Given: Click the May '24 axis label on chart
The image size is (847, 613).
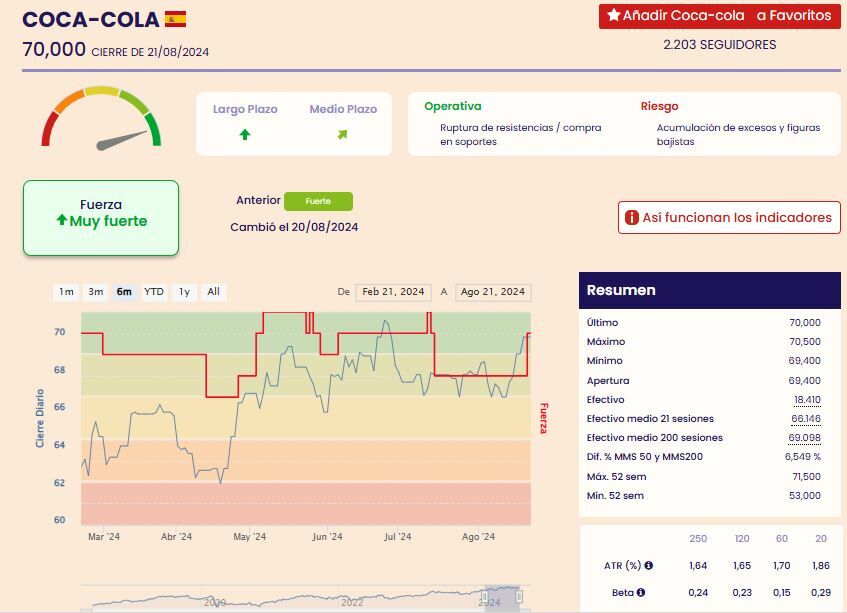Looking at the screenshot, I should [250, 537].
